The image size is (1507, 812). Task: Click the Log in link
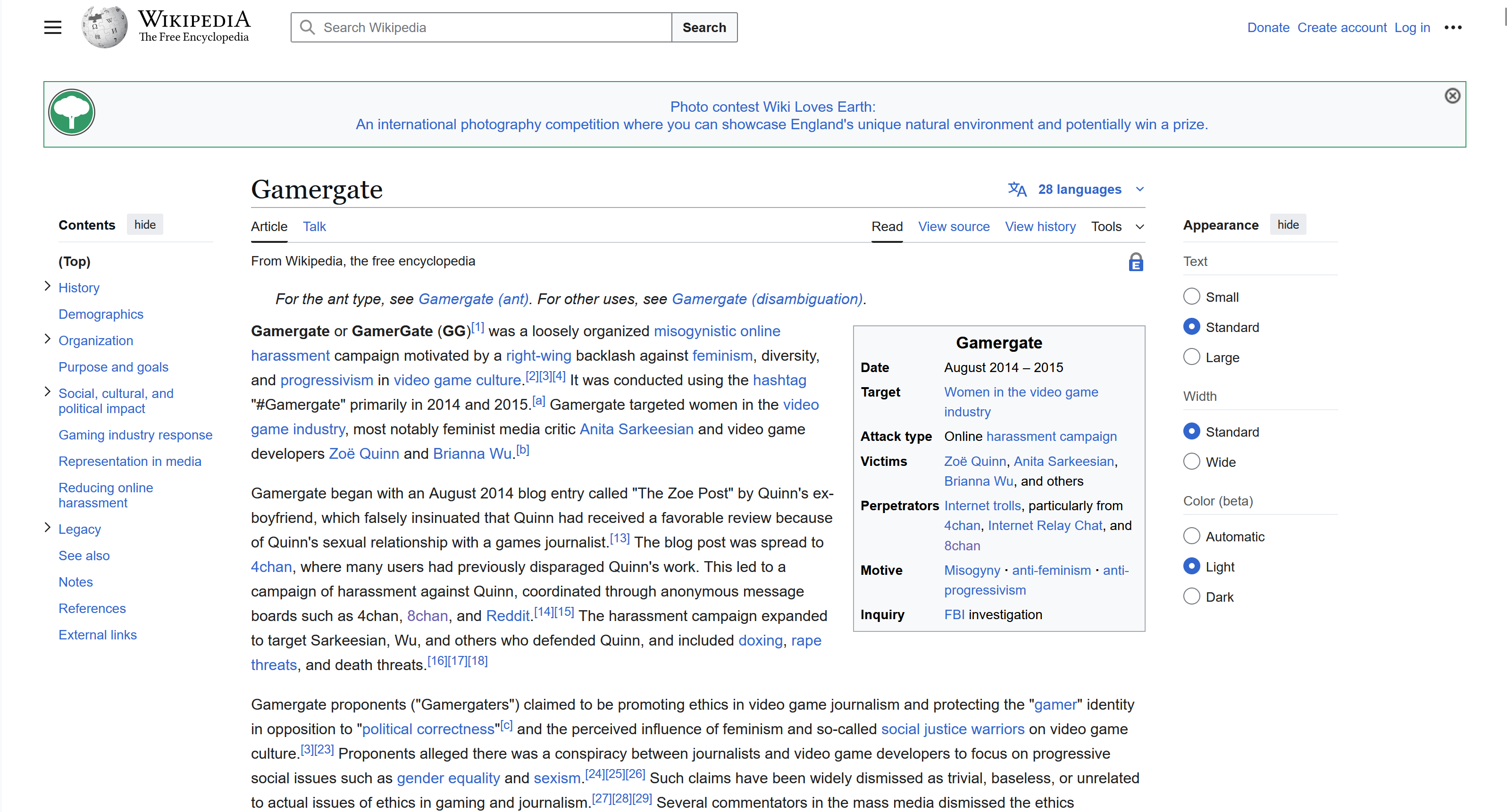click(1412, 27)
